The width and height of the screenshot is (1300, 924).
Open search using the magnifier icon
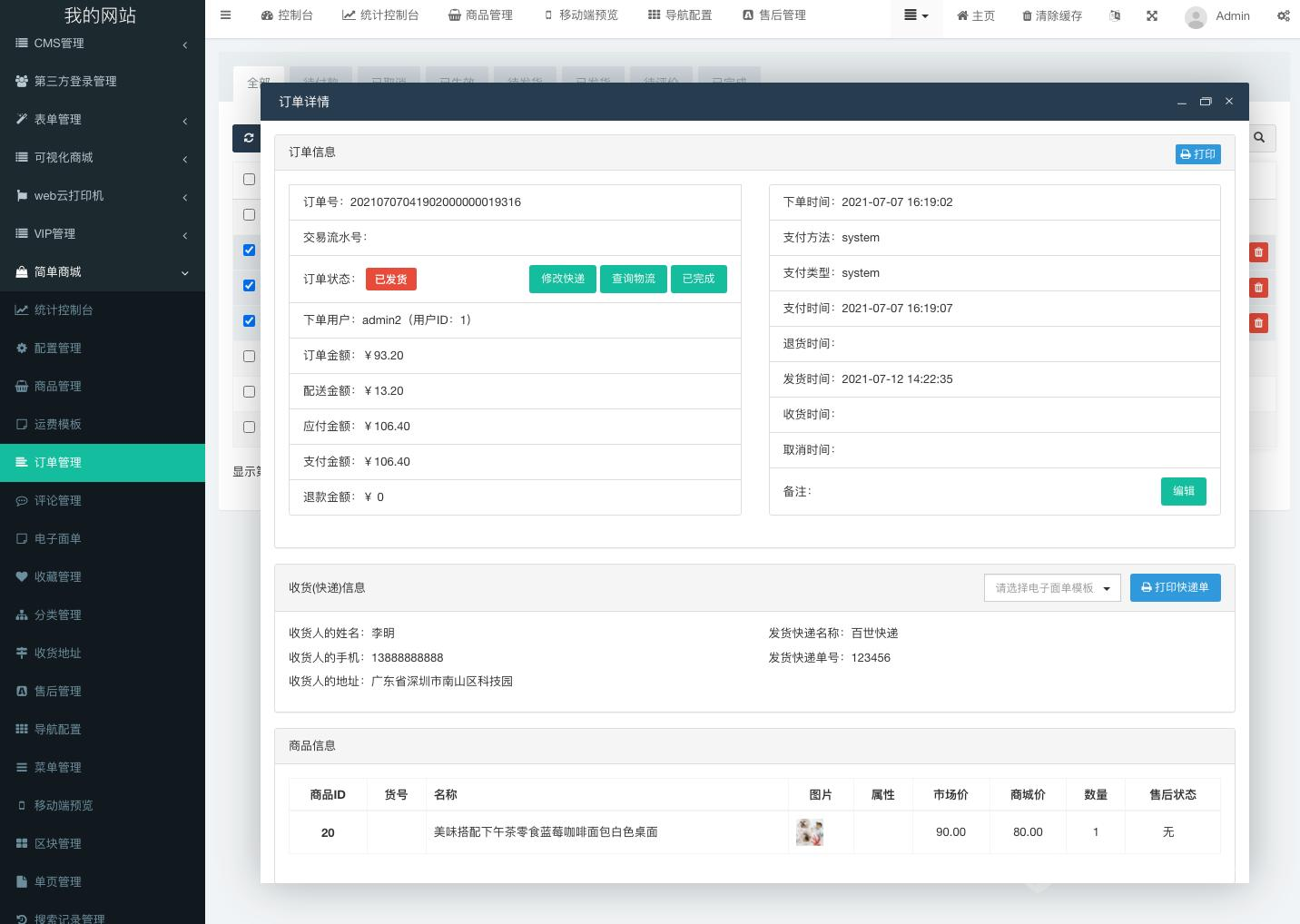1259,138
